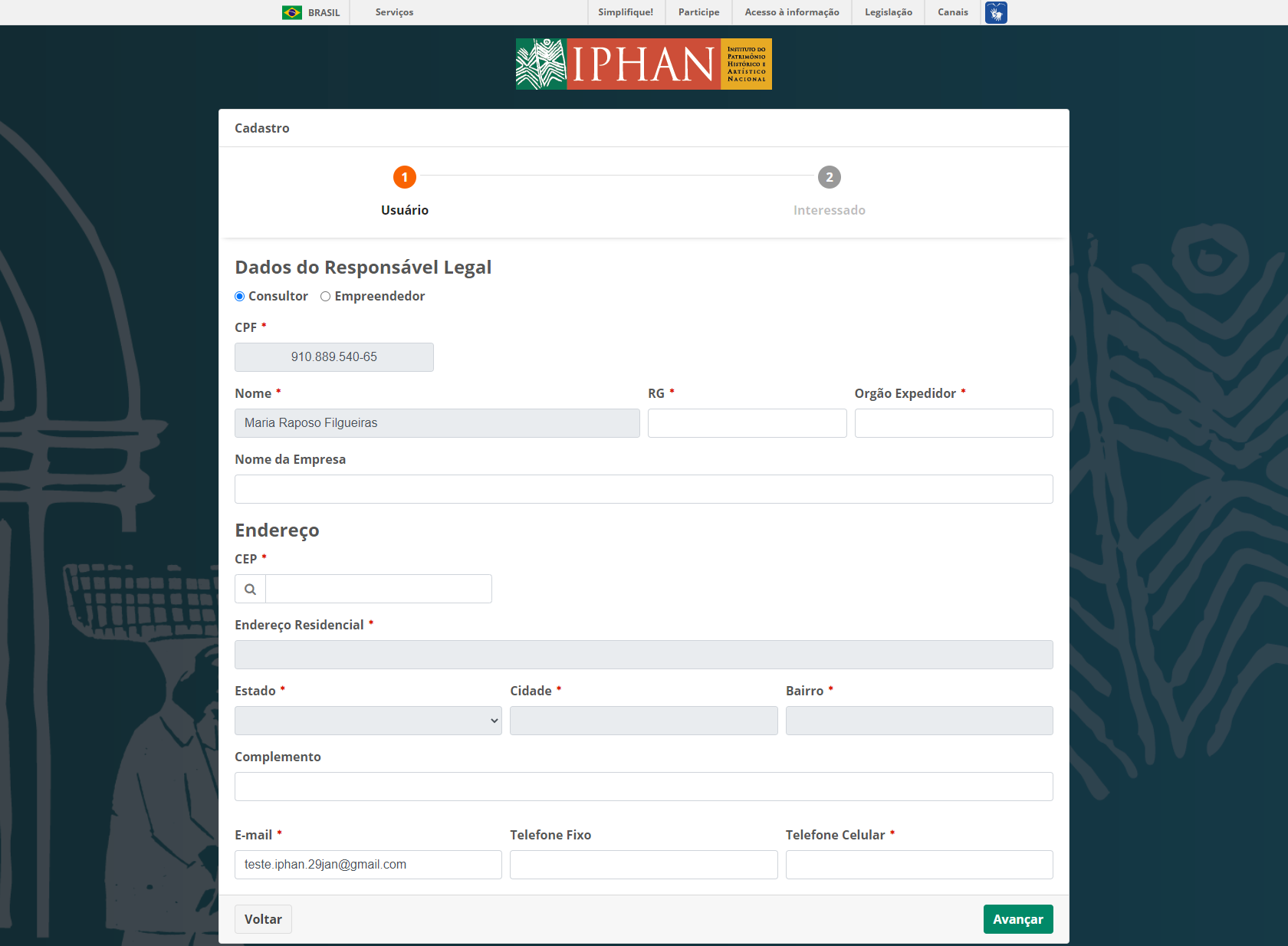Select the Consultor radio option
This screenshot has height=946, width=1288.
tap(239, 297)
